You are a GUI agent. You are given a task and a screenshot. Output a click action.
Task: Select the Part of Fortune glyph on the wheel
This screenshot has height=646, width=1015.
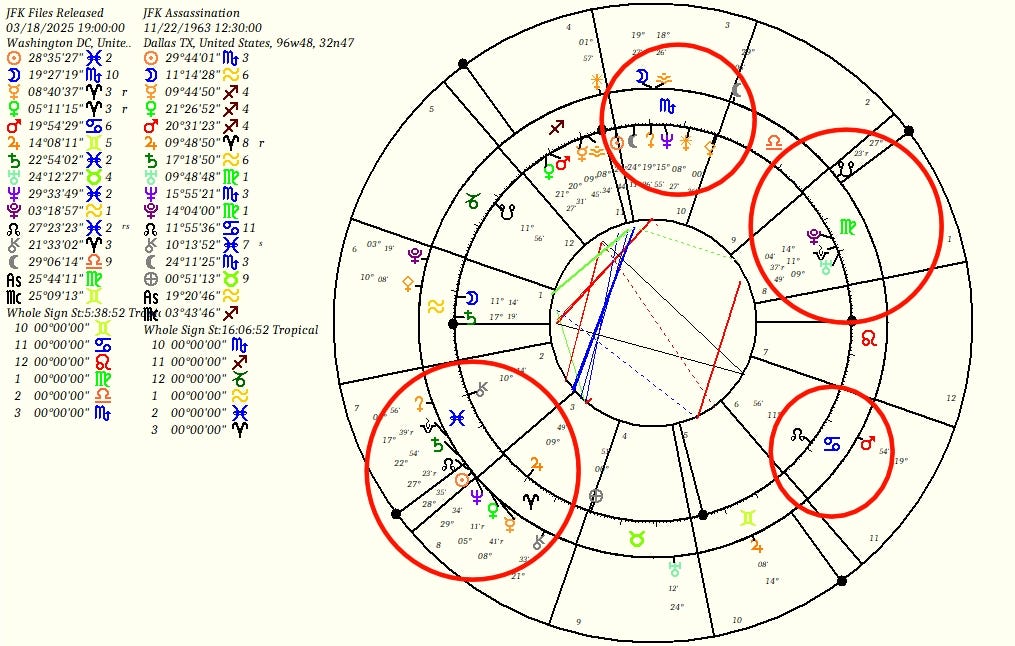(x=596, y=496)
